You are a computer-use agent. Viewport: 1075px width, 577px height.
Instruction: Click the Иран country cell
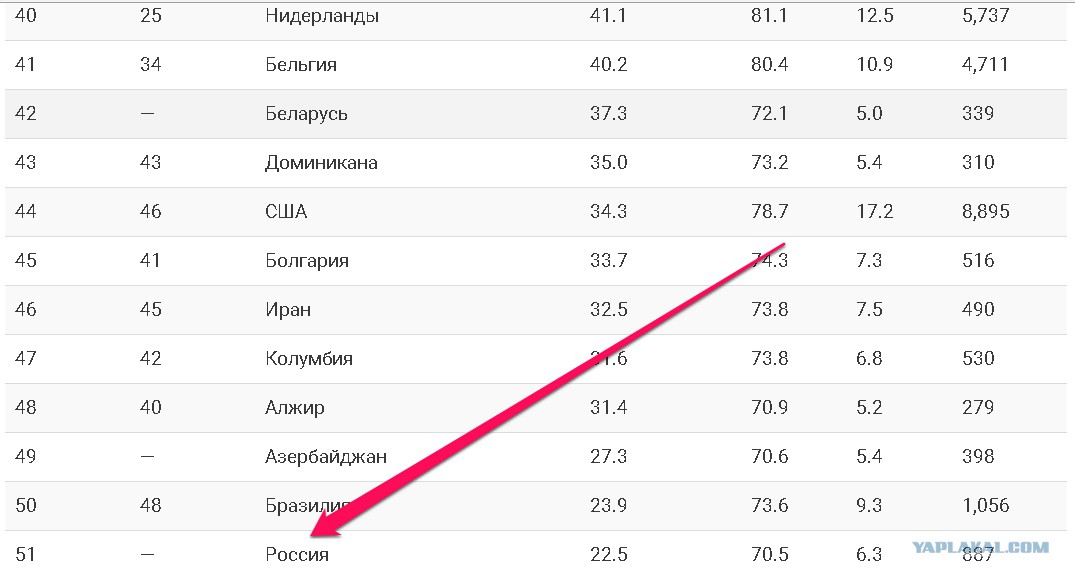pos(288,310)
